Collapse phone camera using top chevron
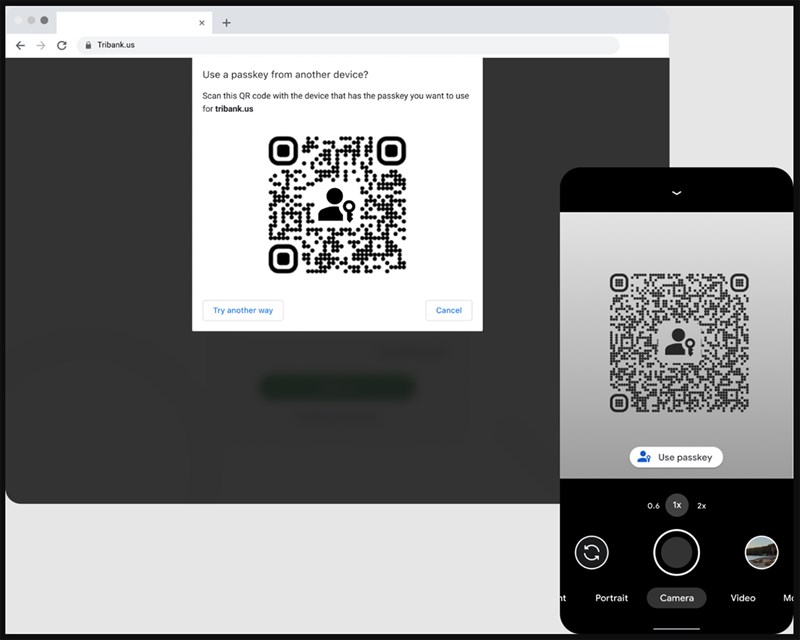This screenshot has width=800, height=640. tap(677, 193)
